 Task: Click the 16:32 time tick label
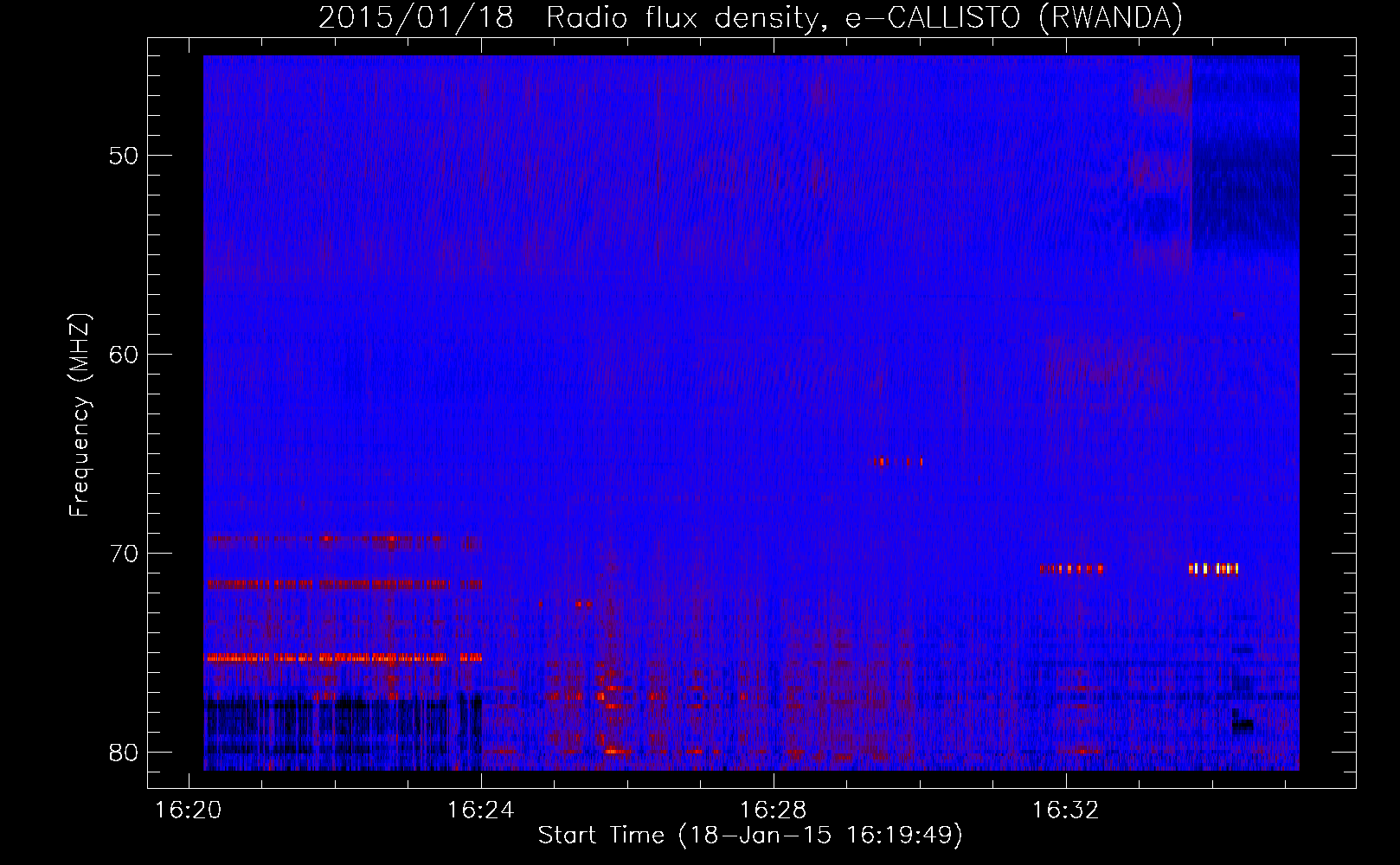pos(1065,811)
